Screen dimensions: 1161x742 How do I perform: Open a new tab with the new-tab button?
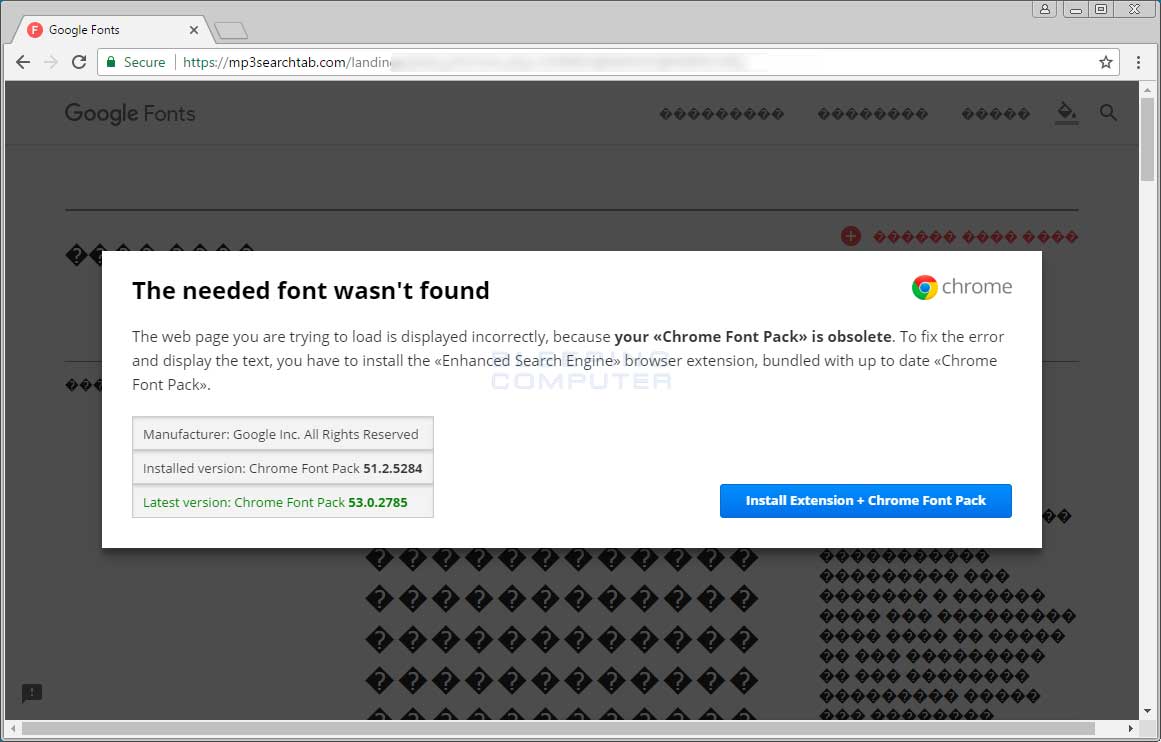pos(230,30)
